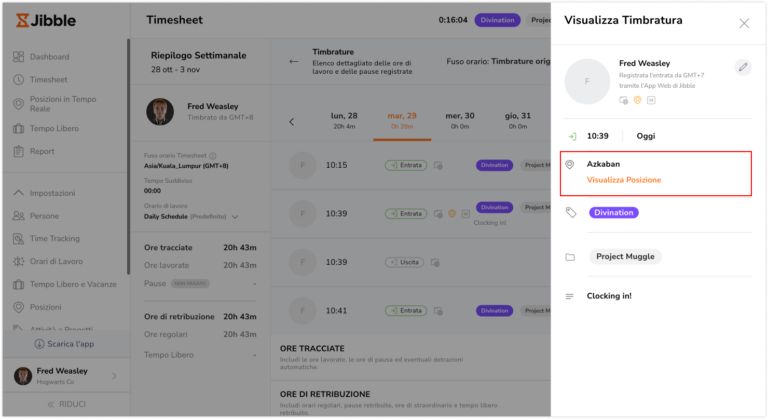Screen dimensions: 768x419
Task: Click the 'ORE TRACCIATE' section heading
Action: tap(312, 348)
